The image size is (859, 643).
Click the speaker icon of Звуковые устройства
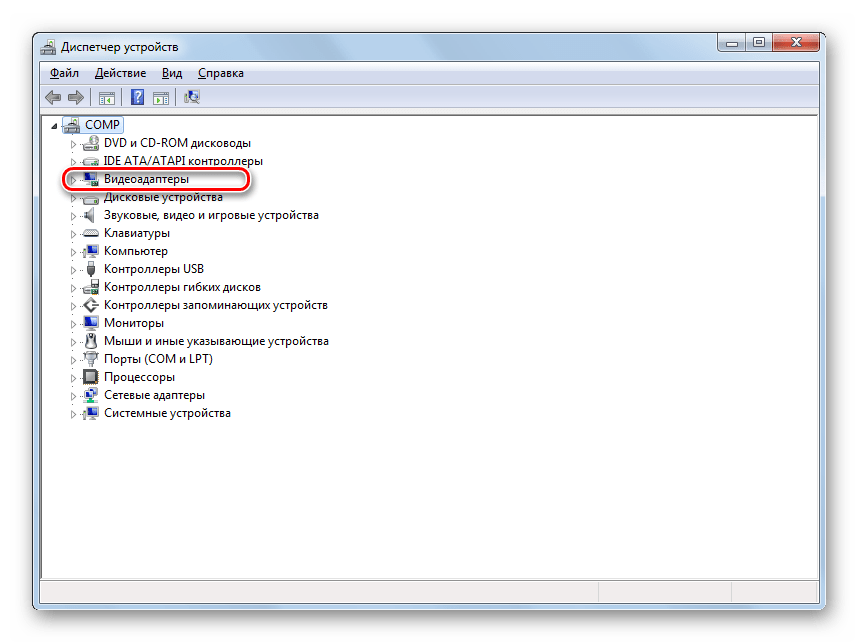pyautogui.click(x=90, y=215)
